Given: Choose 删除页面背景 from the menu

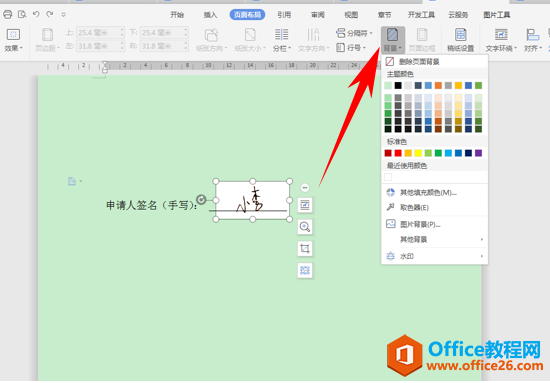Looking at the screenshot, I should [x=434, y=62].
